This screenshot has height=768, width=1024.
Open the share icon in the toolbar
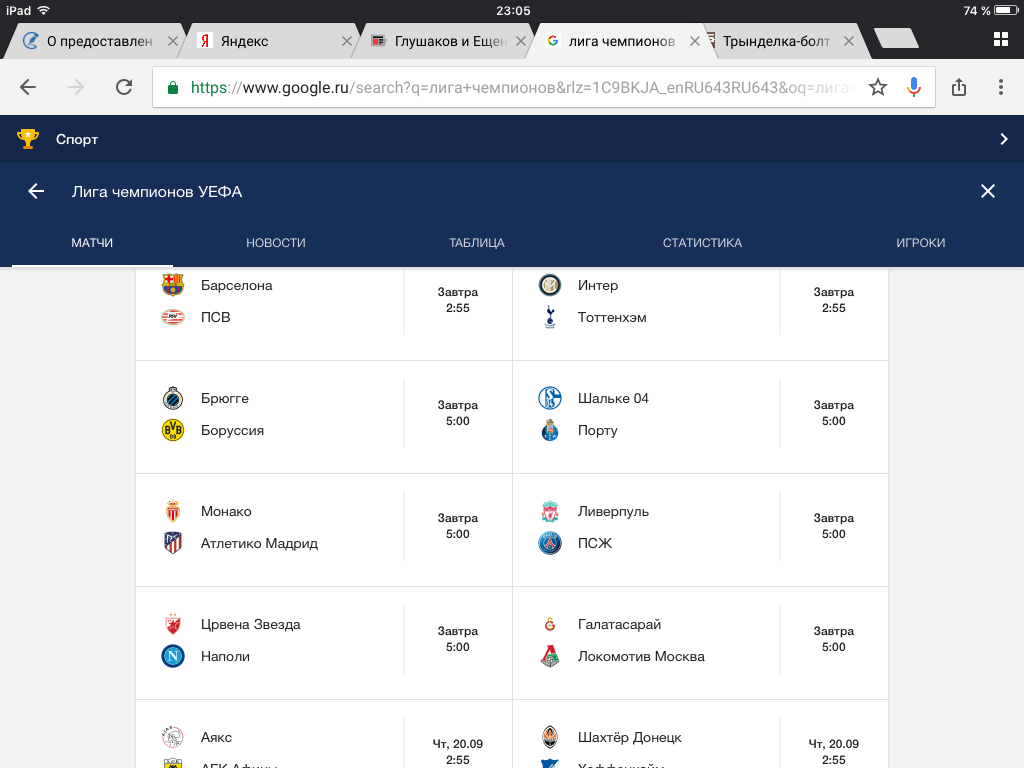tap(959, 87)
